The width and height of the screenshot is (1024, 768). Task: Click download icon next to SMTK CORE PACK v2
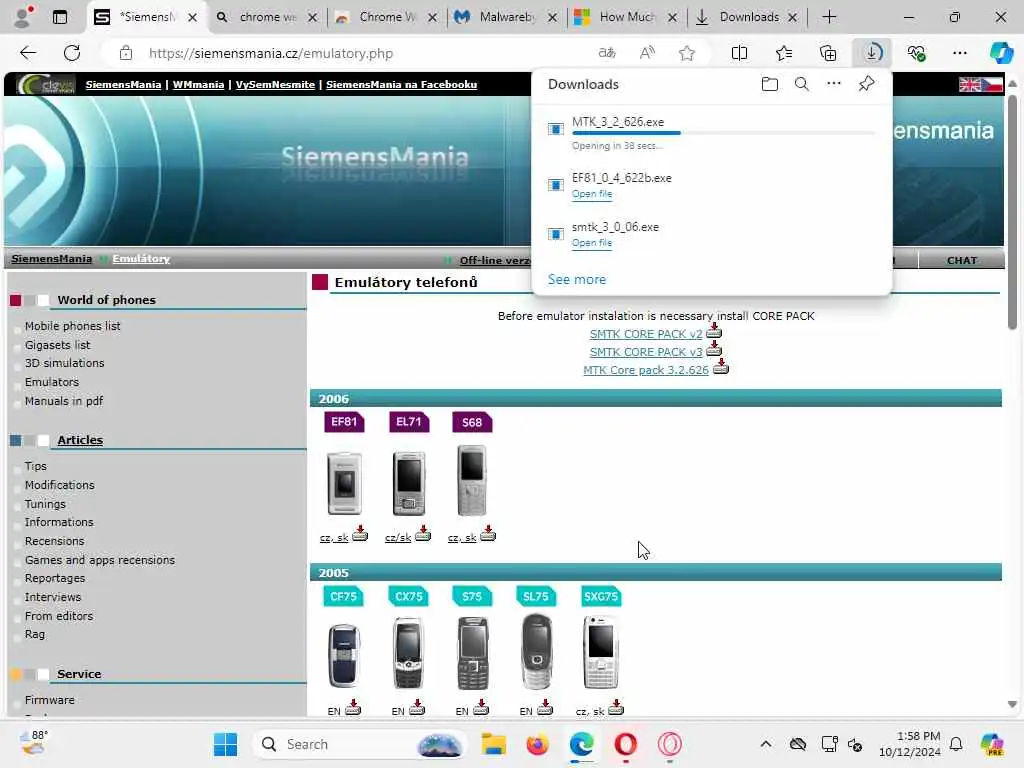coord(714,330)
